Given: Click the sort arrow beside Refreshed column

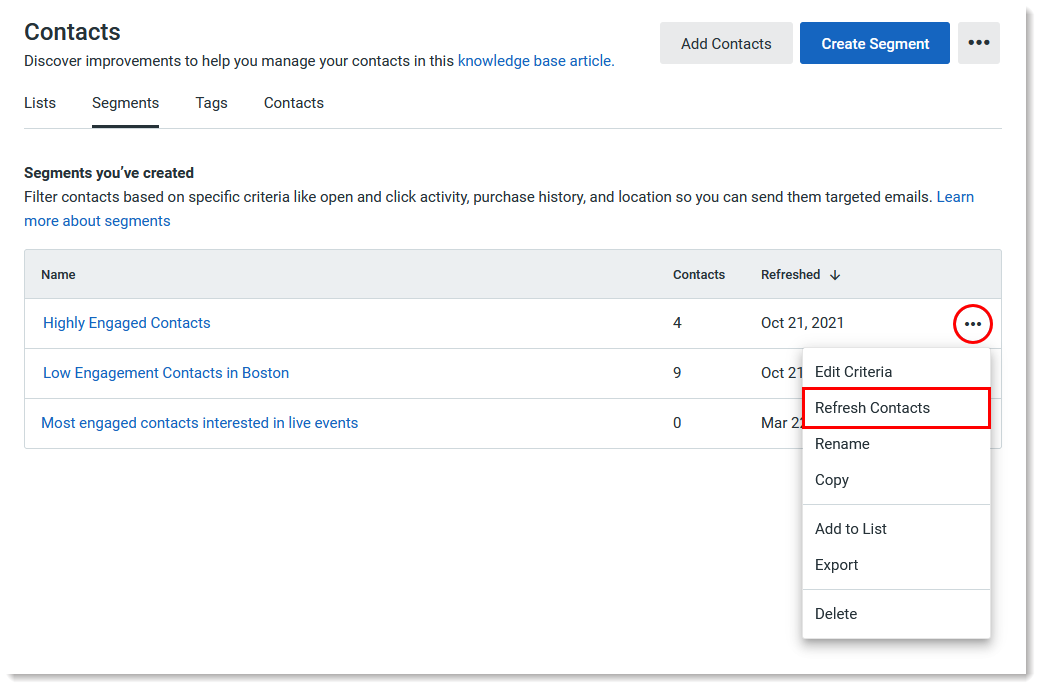Looking at the screenshot, I should 835,274.
